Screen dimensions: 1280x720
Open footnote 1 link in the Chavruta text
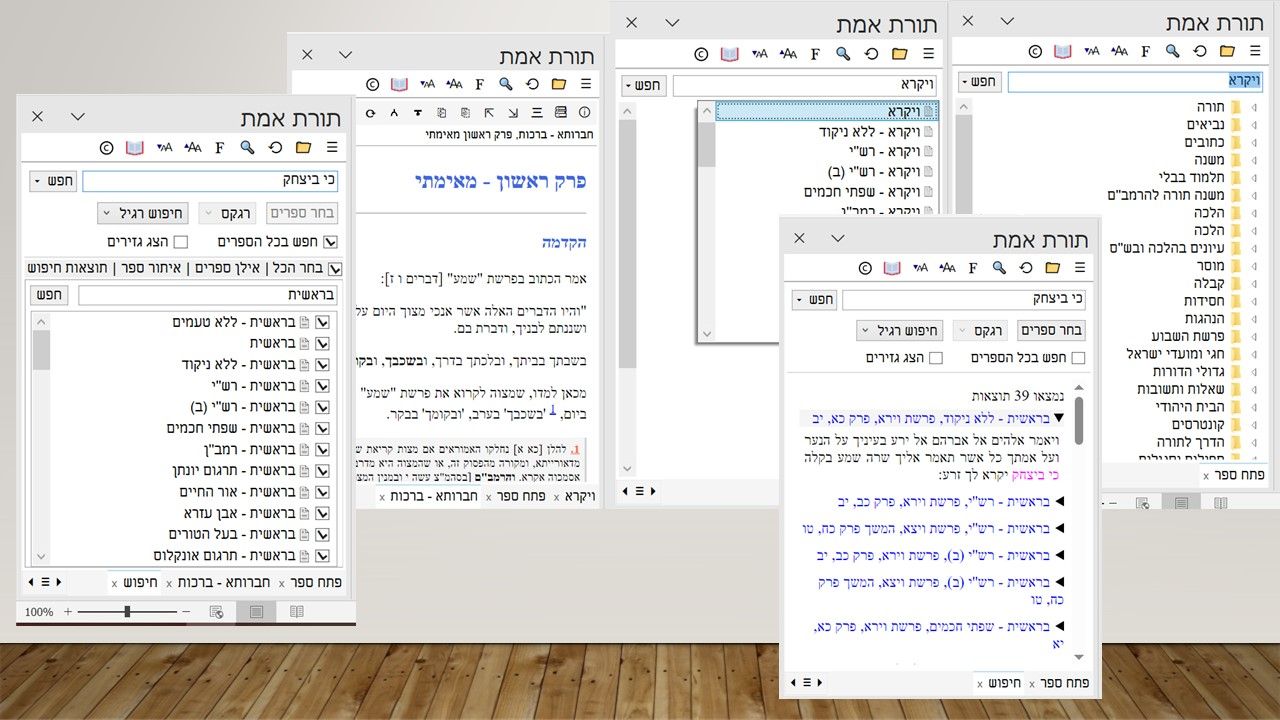553,409
